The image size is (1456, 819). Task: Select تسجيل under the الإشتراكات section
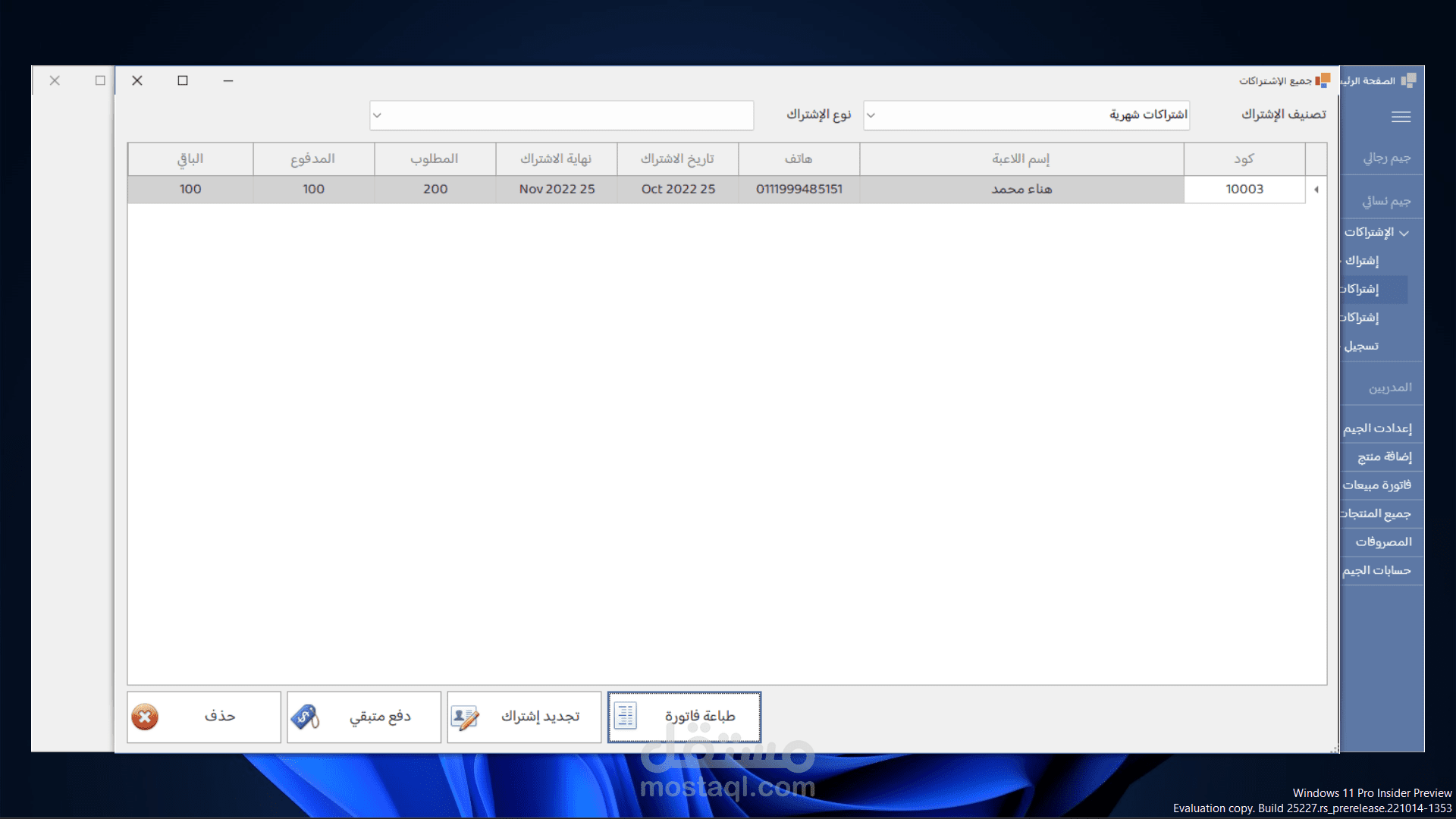(x=1361, y=346)
